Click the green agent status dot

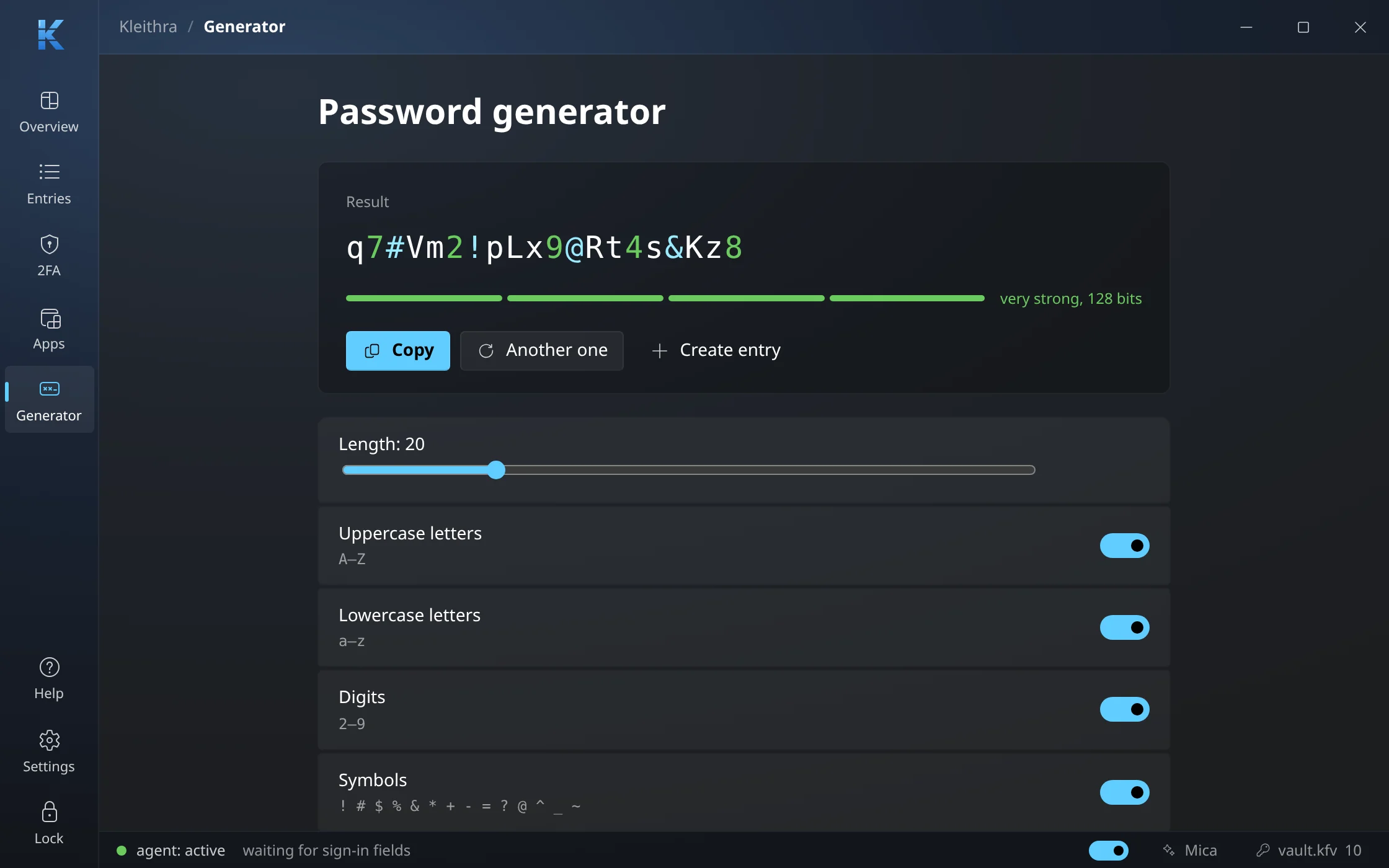(122, 850)
